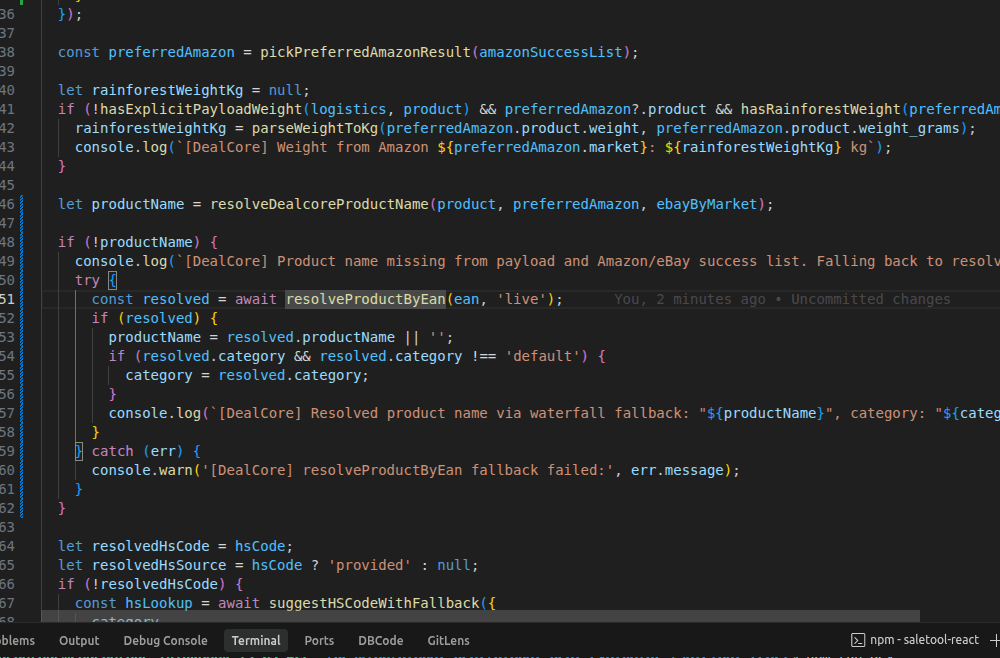Click the try keyword on line 50
This screenshot has height=658, width=1000.
coord(87,280)
